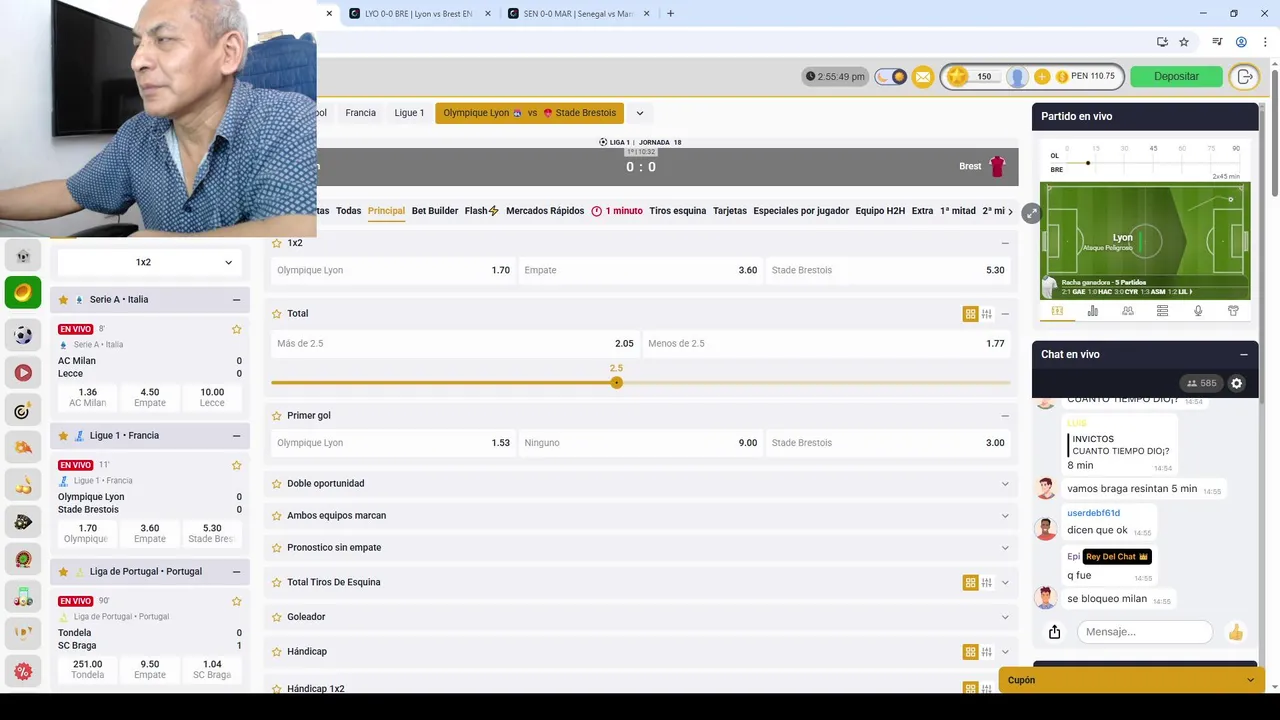Collapse the Liga de Portugal section
The height and width of the screenshot is (720, 1280).
(x=236, y=572)
